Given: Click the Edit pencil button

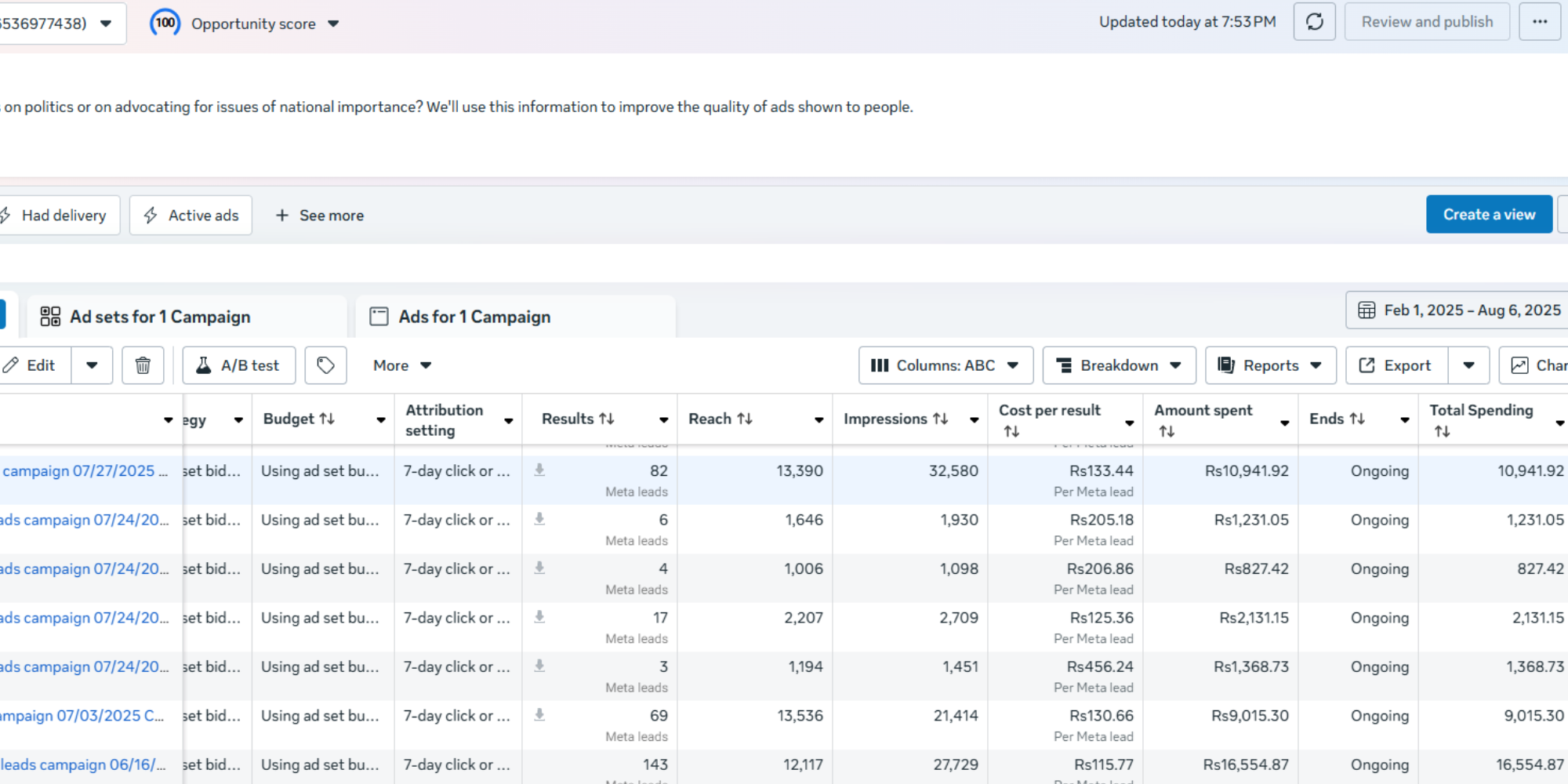Looking at the screenshot, I should (x=36, y=365).
